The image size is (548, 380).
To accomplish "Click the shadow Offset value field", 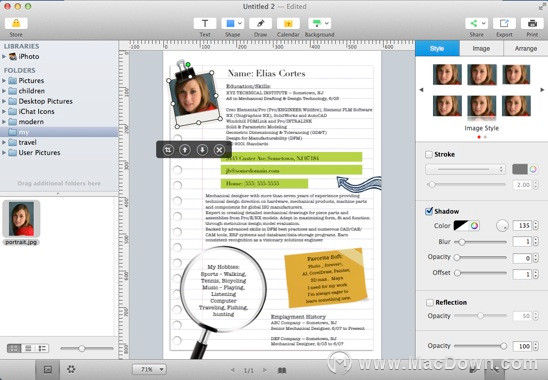I will (x=522, y=274).
